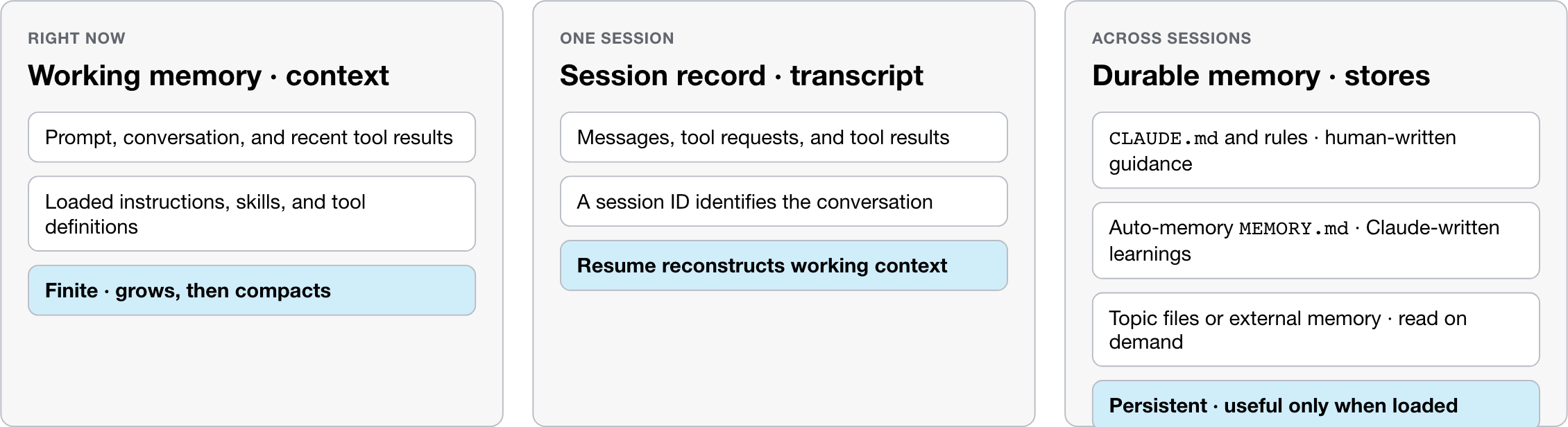Click the 'Session record · transcript' heading
The width and height of the screenshot is (1568, 427).
click(x=741, y=76)
